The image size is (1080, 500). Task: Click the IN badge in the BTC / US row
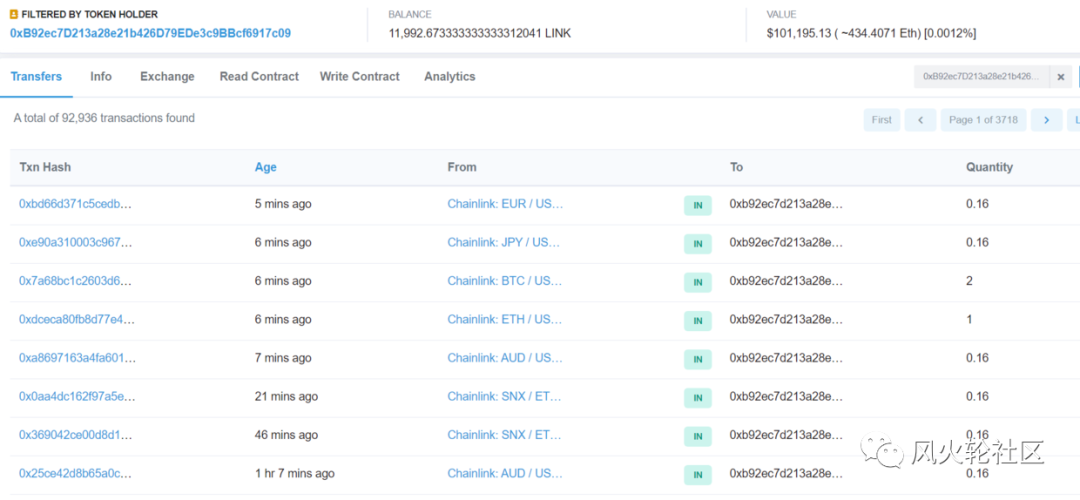(x=698, y=282)
